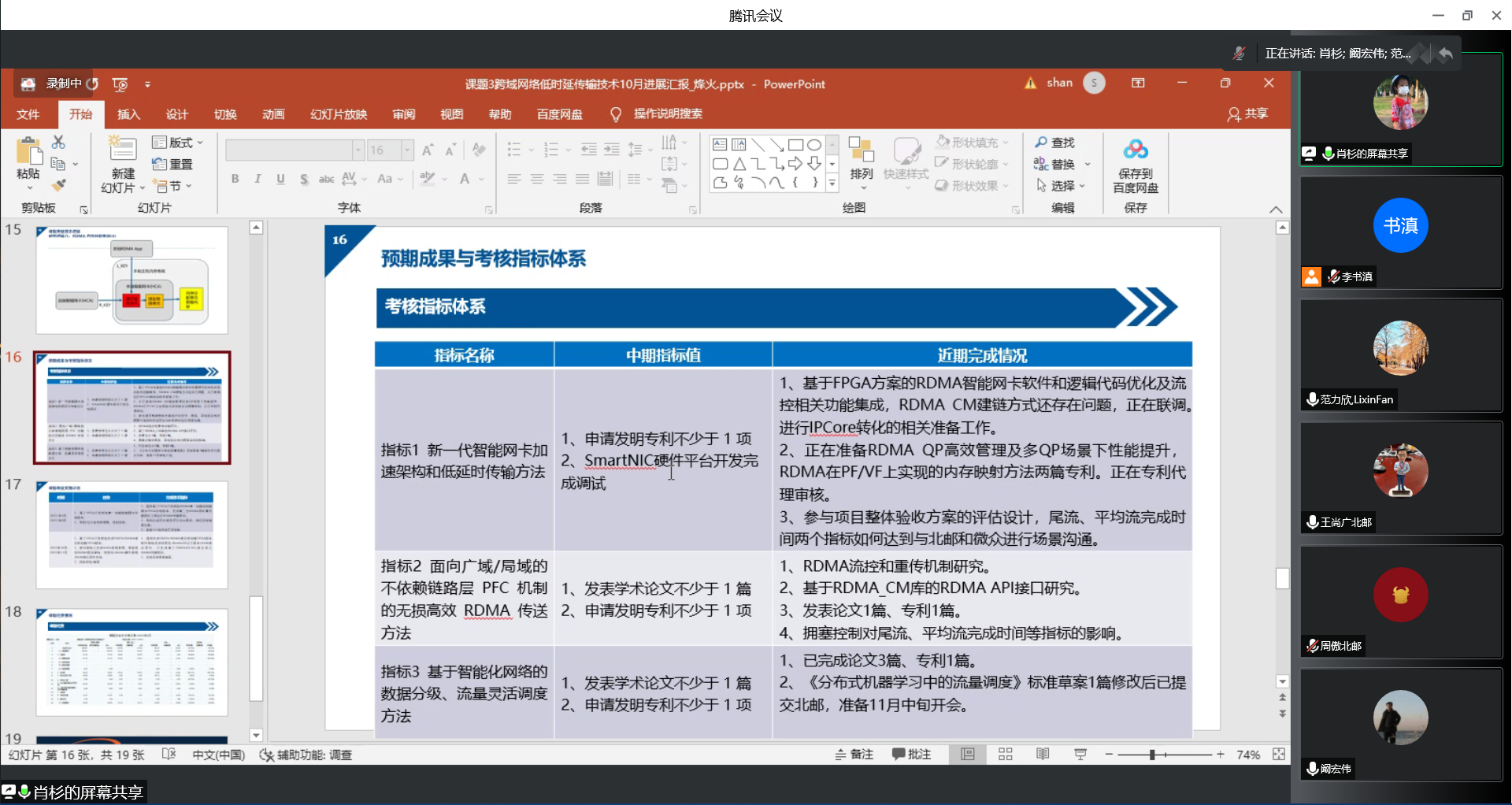This screenshot has width=1512, height=805.
Task: Click the Share (共享) button
Action: 1247,114
